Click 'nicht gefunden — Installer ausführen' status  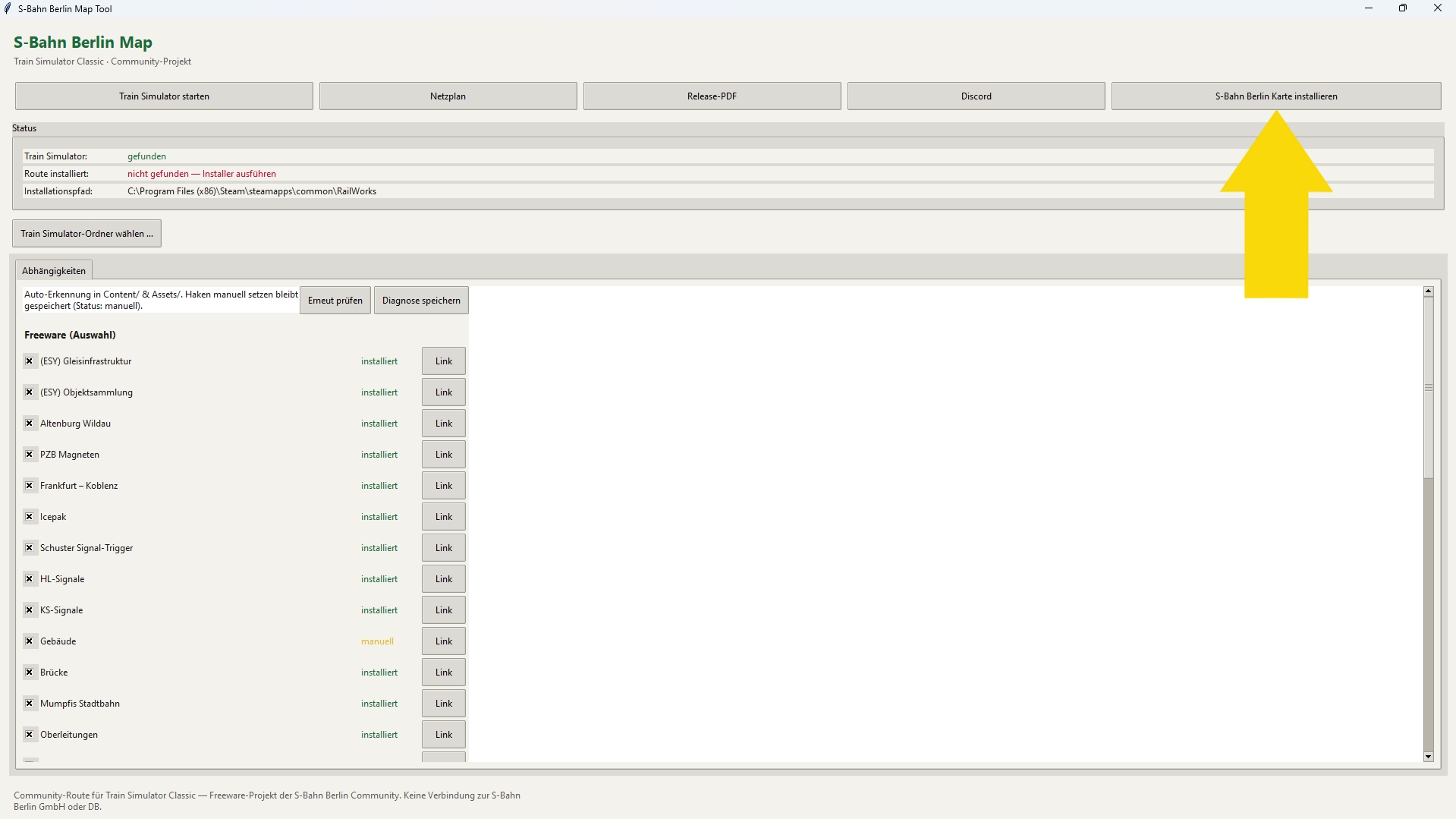(x=202, y=174)
